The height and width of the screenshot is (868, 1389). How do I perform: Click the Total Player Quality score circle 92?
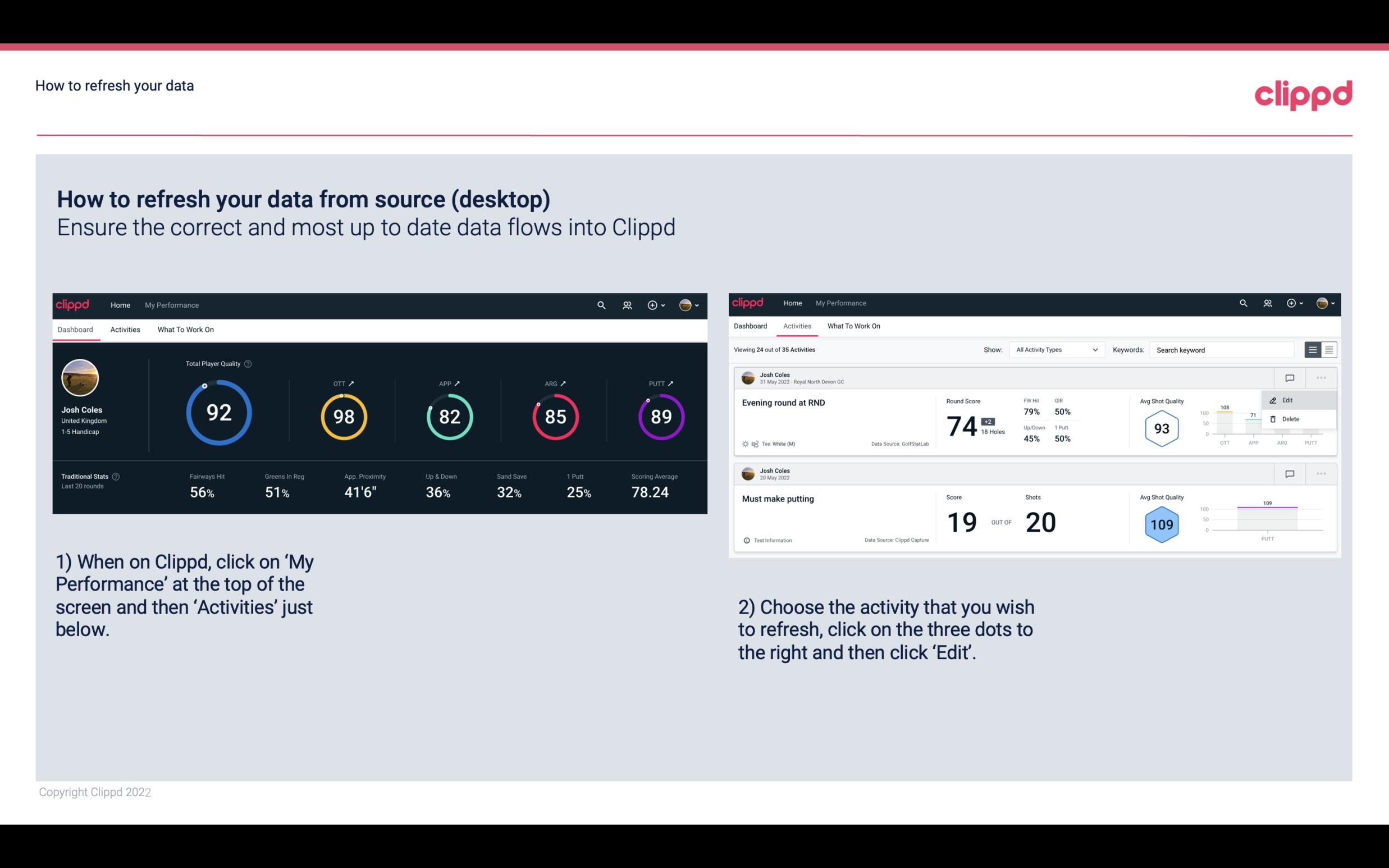coord(217,413)
